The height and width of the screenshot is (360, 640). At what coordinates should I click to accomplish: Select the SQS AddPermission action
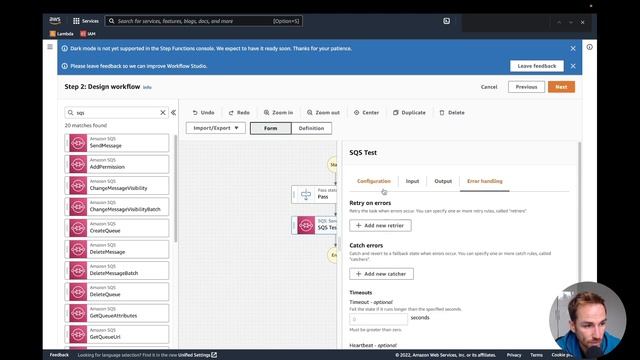(117, 164)
